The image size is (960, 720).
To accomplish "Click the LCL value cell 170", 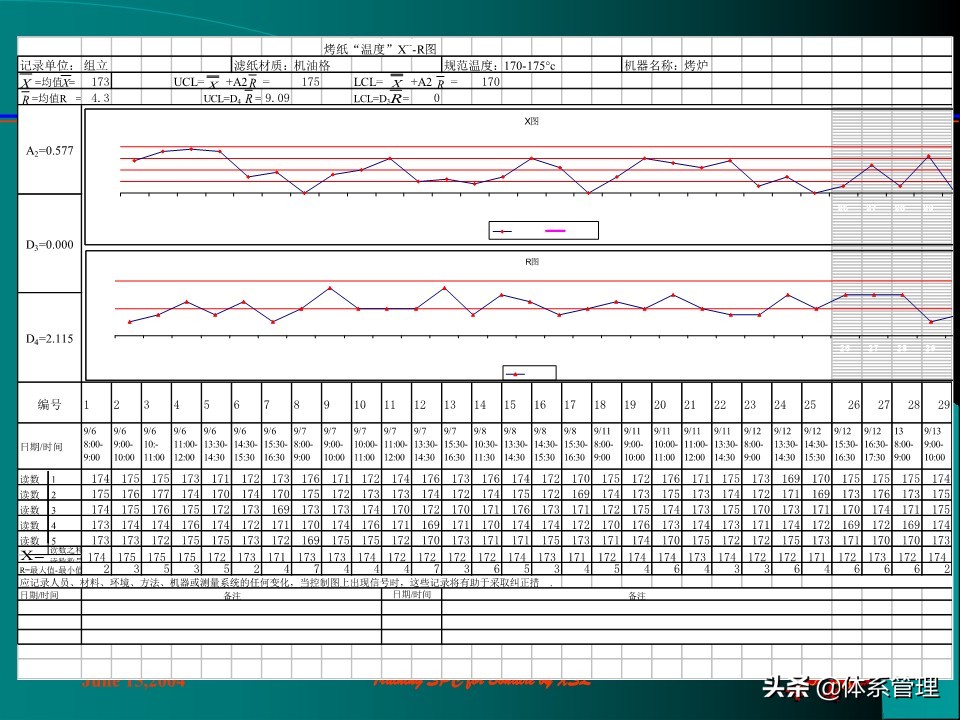I will tap(490, 81).
